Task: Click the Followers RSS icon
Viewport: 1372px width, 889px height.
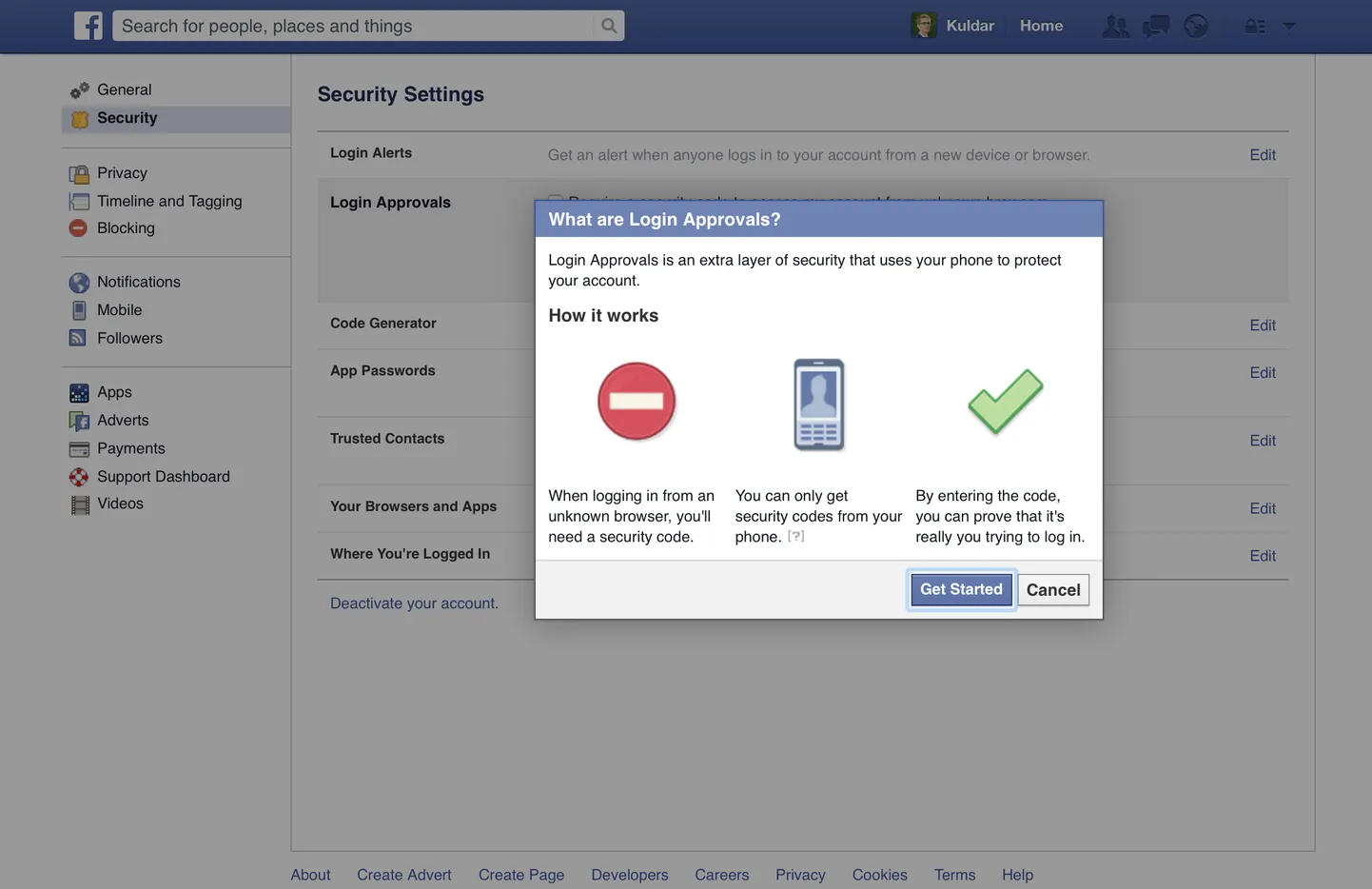Action: [78, 338]
